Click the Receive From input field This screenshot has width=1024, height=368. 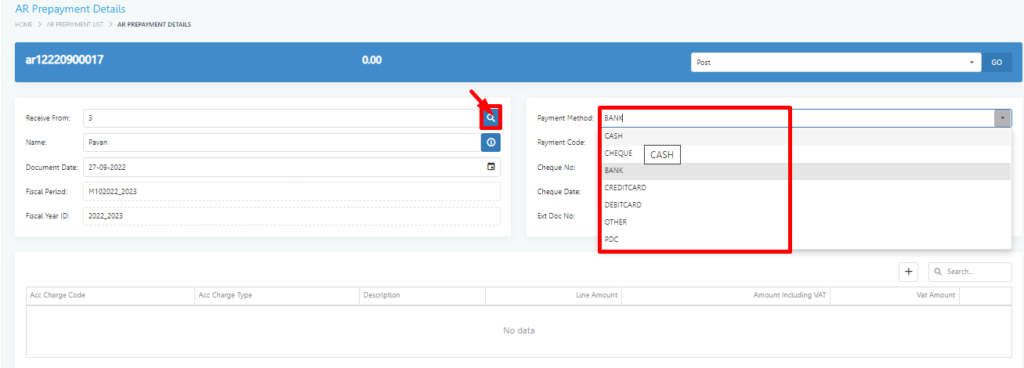[282, 118]
